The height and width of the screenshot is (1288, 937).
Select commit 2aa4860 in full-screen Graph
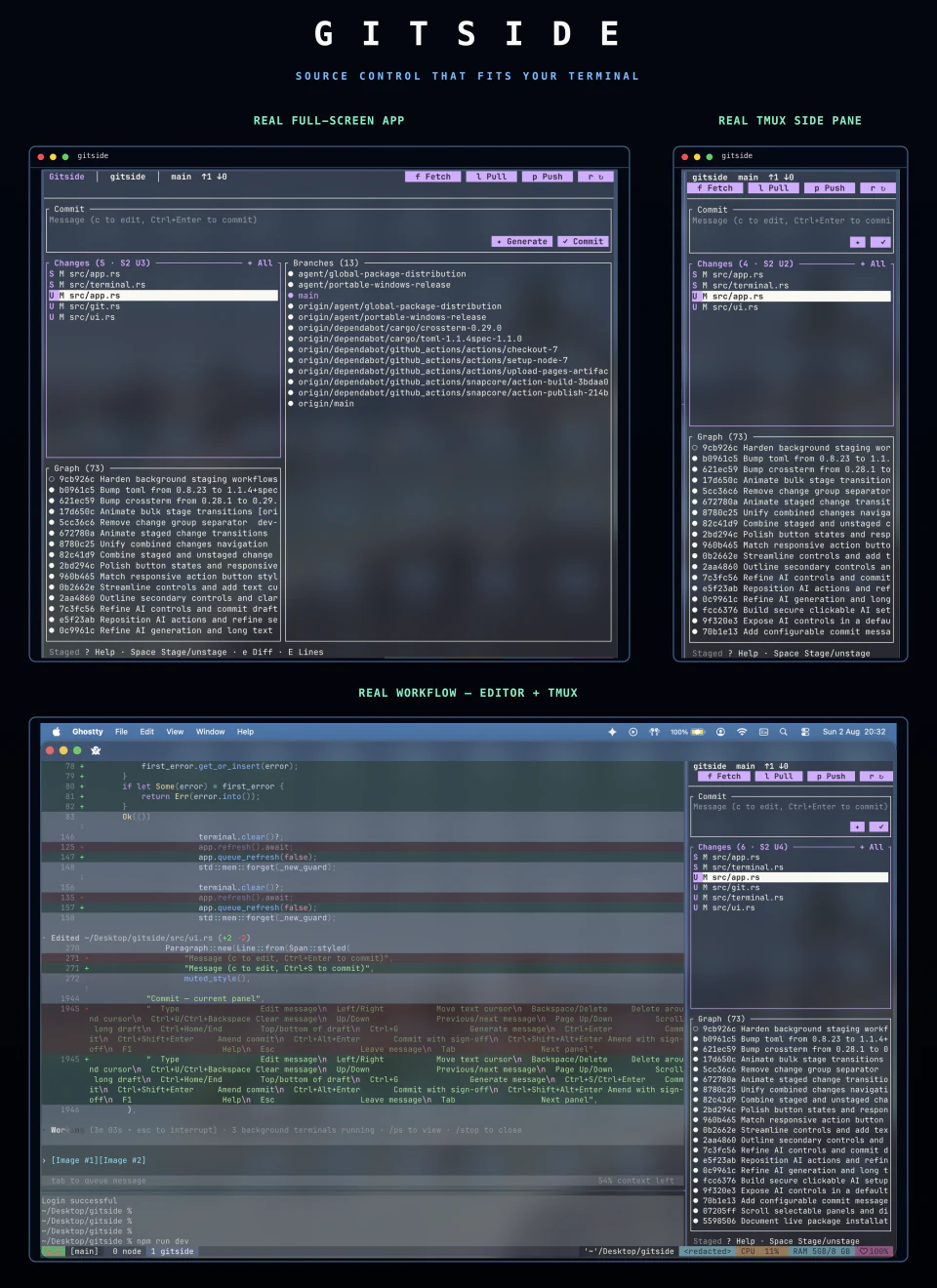(x=163, y=598)
